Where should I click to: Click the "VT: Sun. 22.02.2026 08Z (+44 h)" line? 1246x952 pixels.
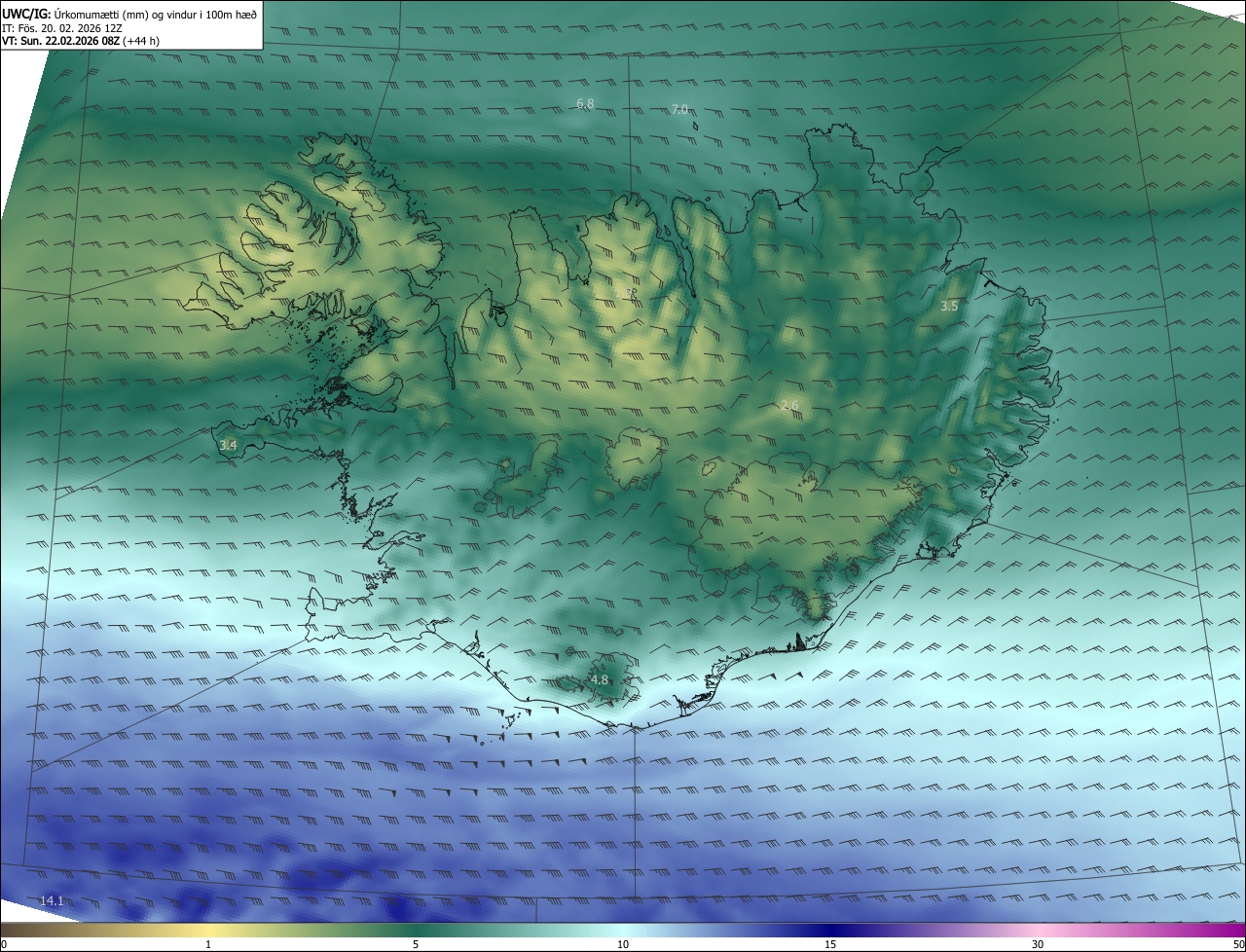[81, 41]
